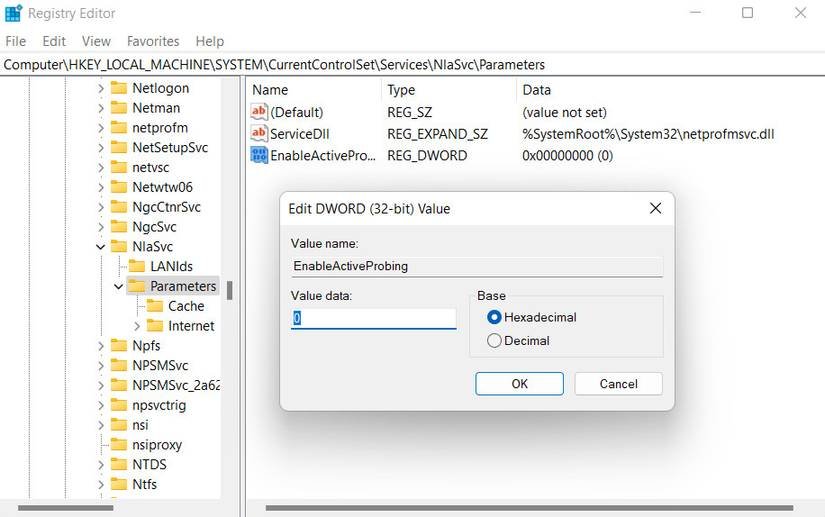This screenshot has height=517, width=825.
Task: Select the ServiceDll string value icon
Action: 259,134
